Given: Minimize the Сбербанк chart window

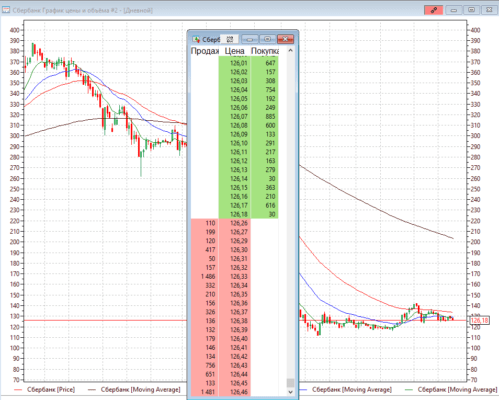Looking at the screenshot, I should (x=453, y=10).
